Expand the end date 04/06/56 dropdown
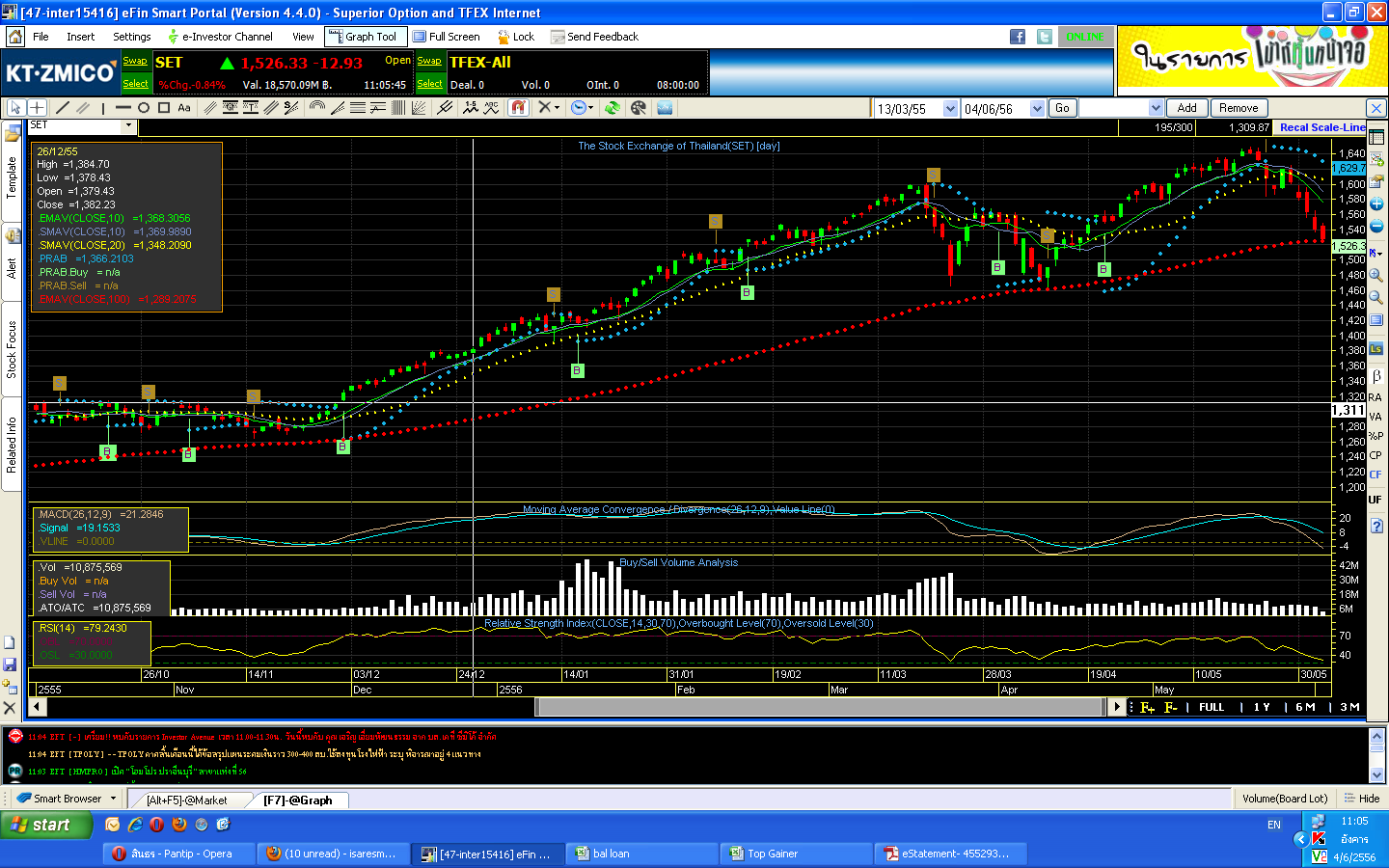Image resolution: width=1389 pixels, height=868 pixels. (x=1037, y=108)
